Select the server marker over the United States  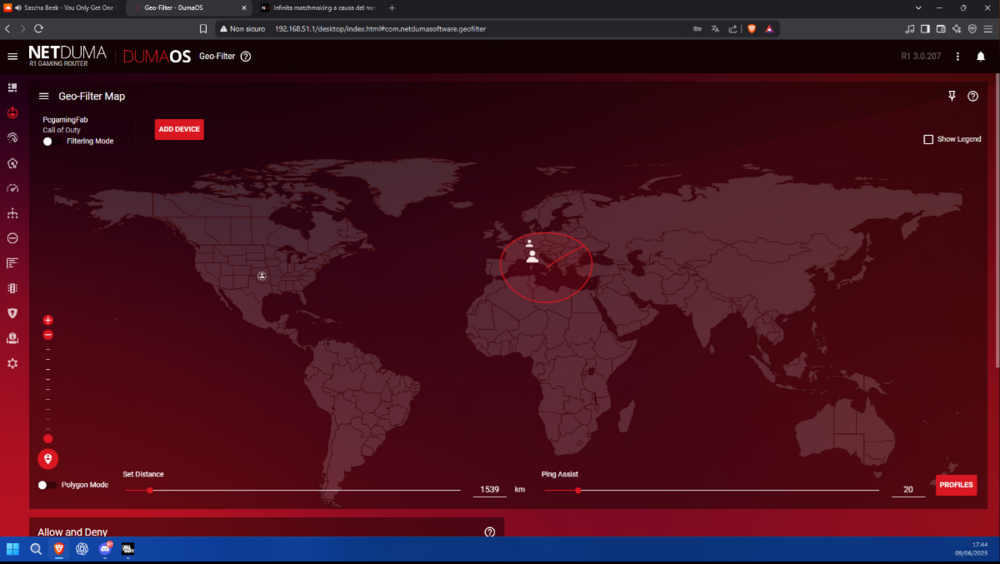coord(261,276)
